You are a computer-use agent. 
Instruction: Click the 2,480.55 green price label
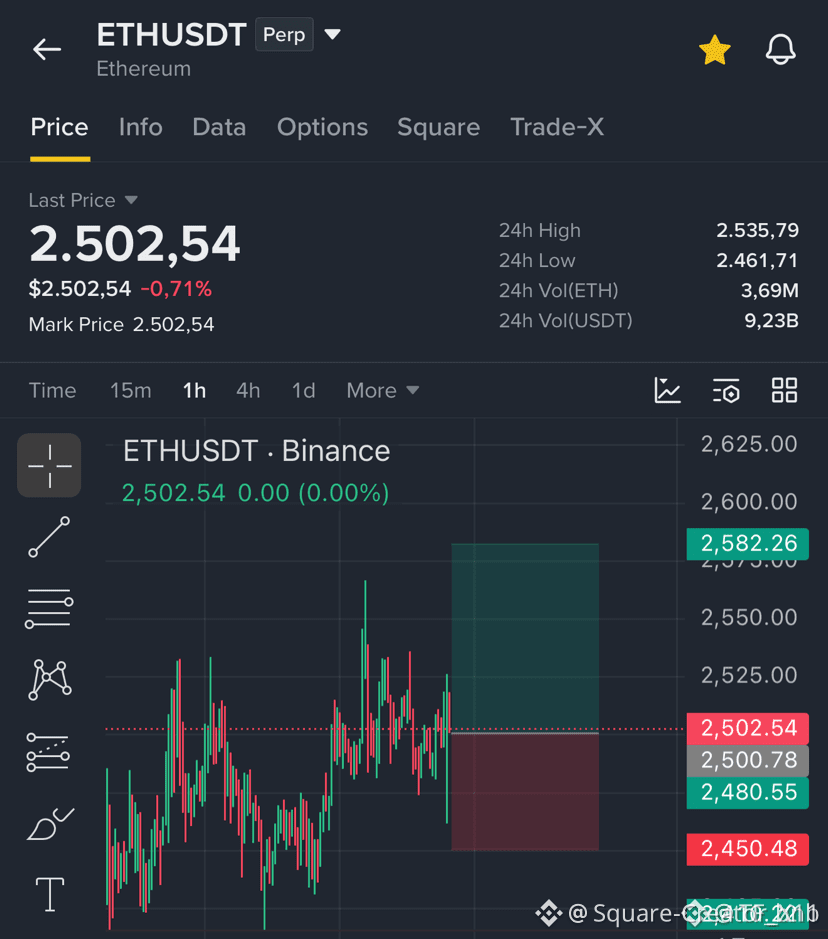tap(748, 793)
